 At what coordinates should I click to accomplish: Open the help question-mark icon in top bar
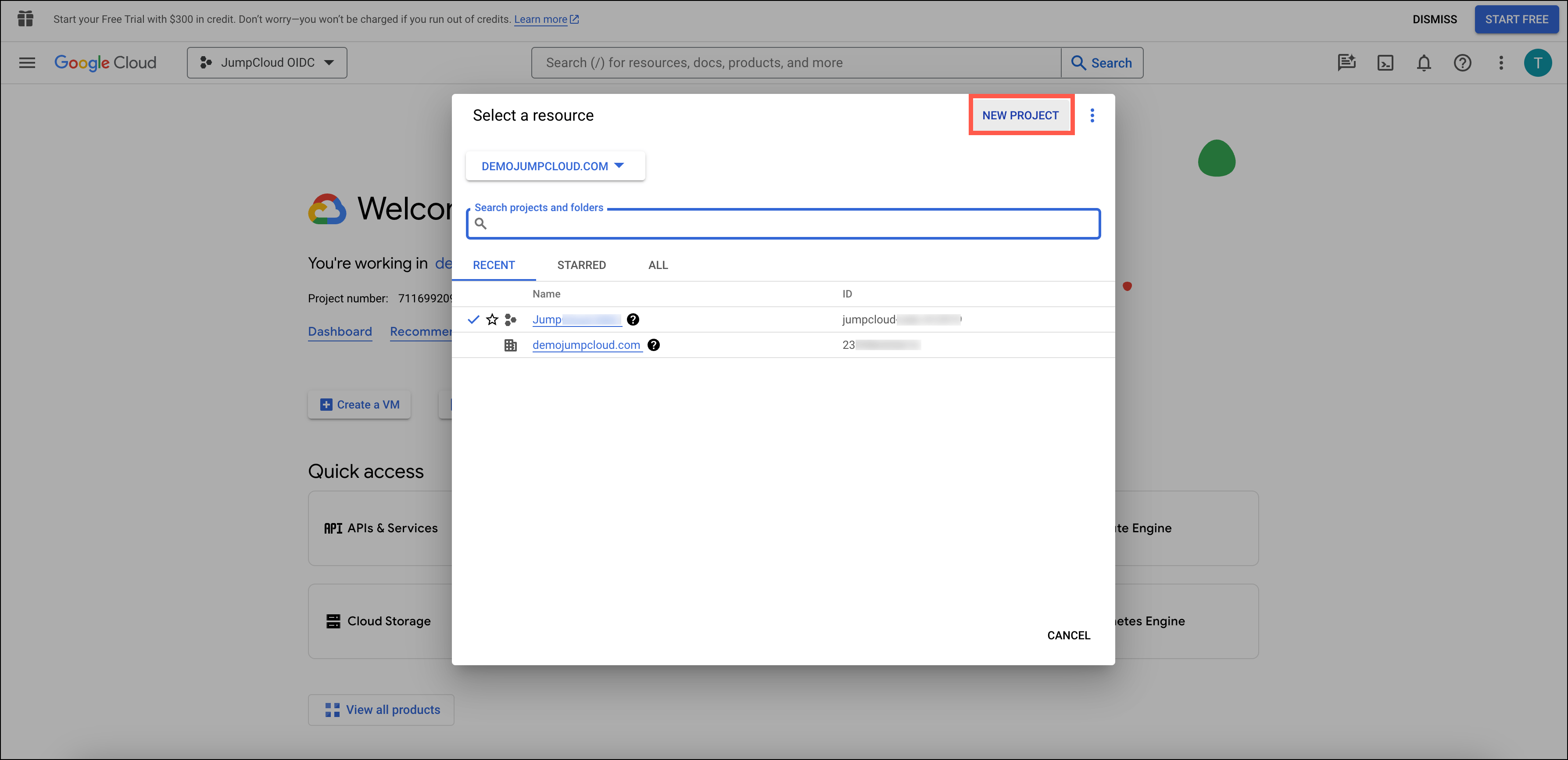pyautogui.click(x=1463, y=63)
